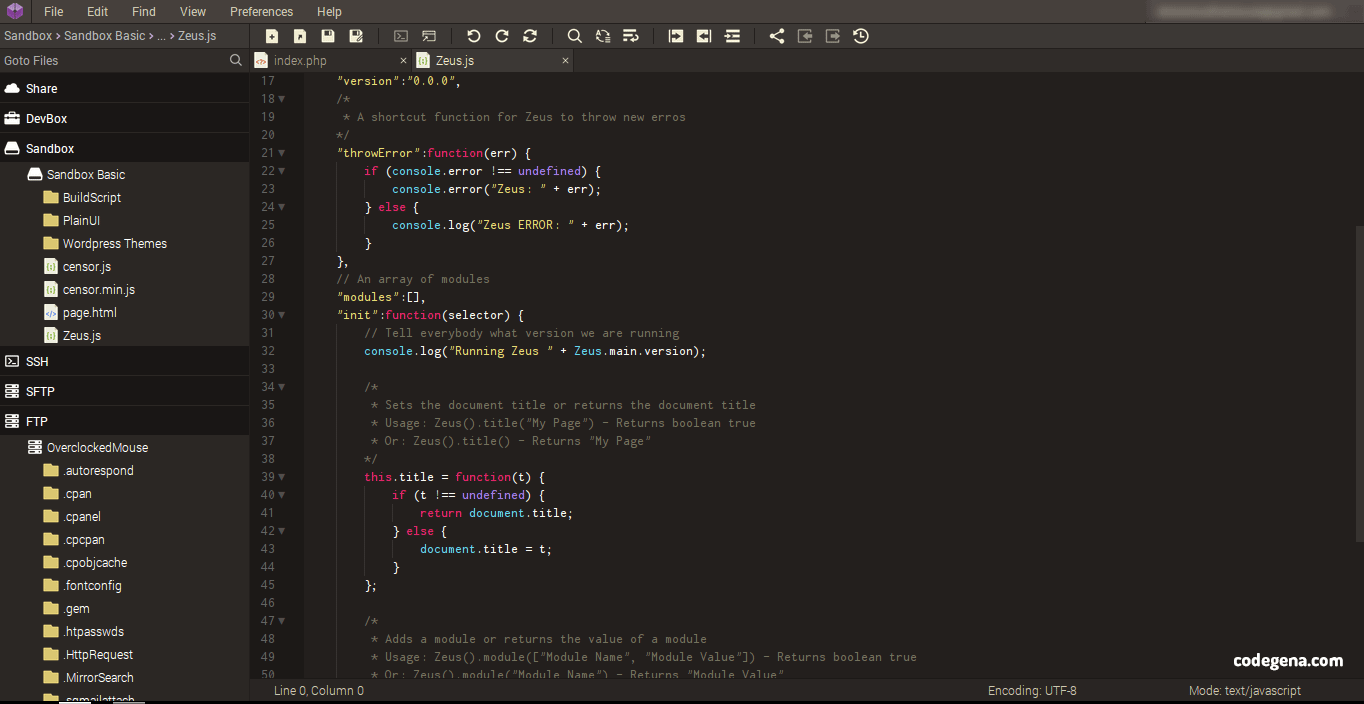Click the undo arrow in the toolbar

(473, 36)
